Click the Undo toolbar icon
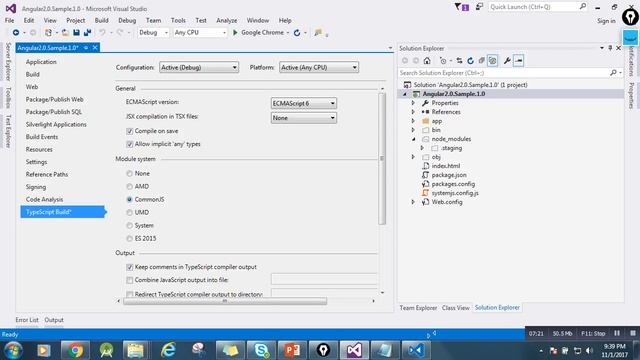Image resolution: width=640 pixels, height=360 pixels. pos(102,33)
